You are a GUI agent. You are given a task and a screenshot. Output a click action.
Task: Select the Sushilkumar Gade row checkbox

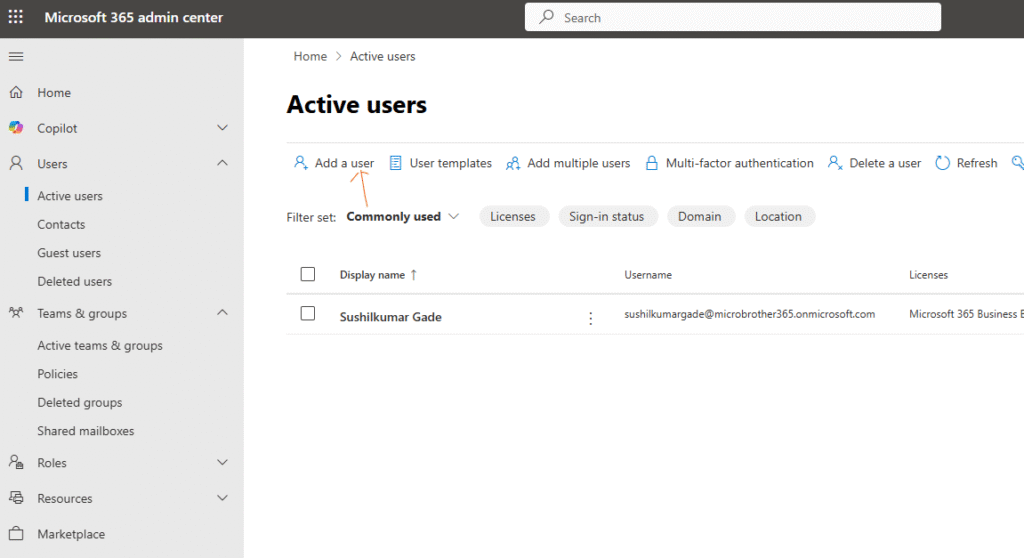coord(308,314)
